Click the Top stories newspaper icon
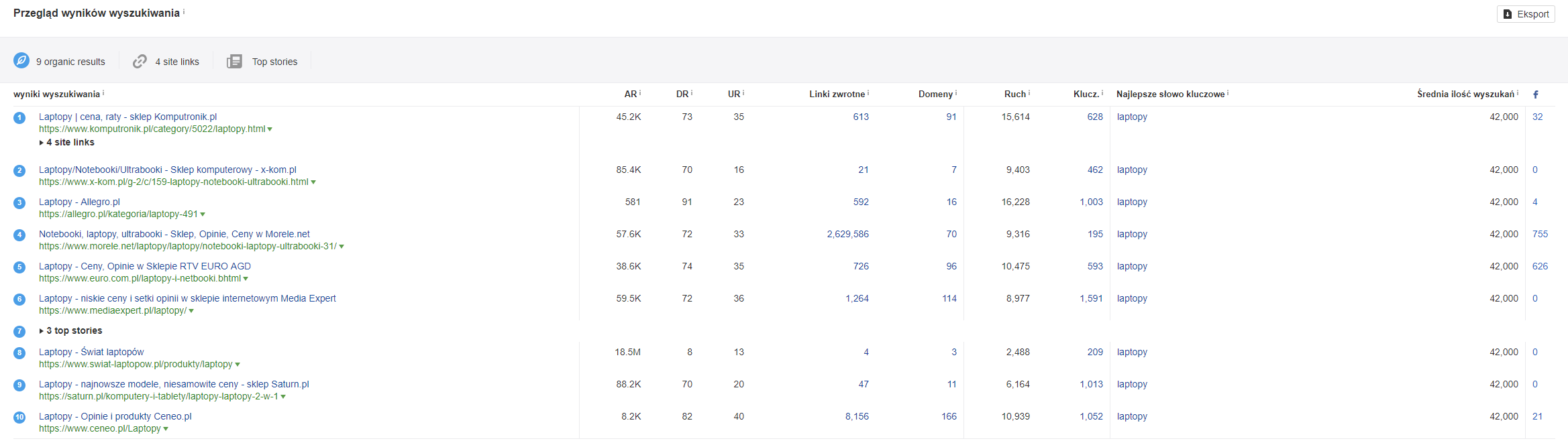 [234, 62]
